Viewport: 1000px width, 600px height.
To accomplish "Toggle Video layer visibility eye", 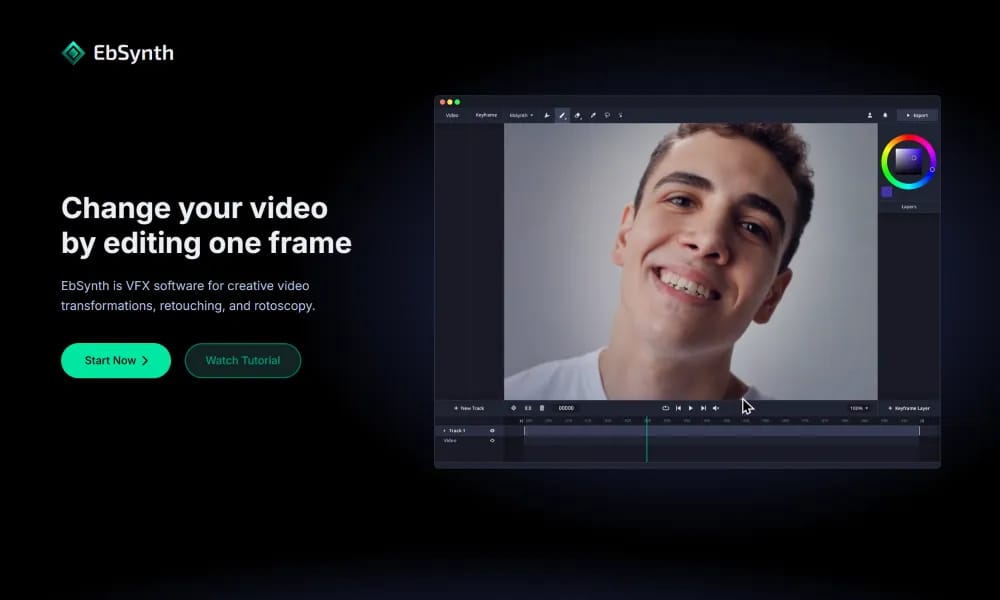I will coord(492,441).
